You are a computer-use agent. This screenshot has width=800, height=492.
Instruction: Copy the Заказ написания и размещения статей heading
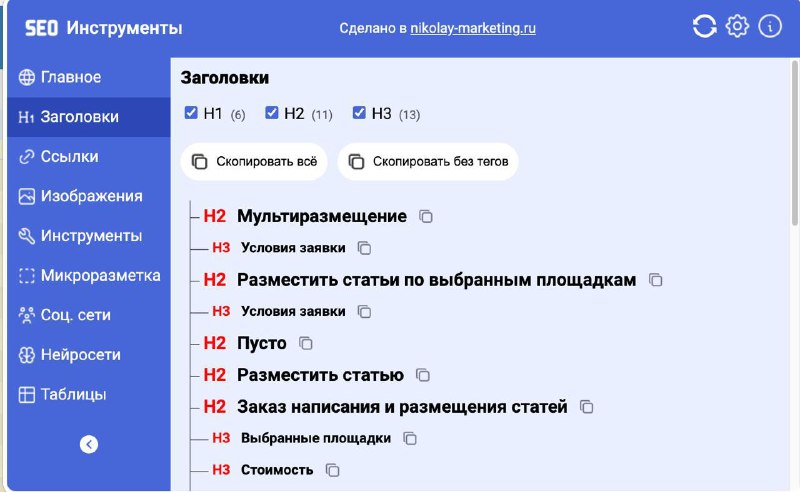[x=587, y=407]
